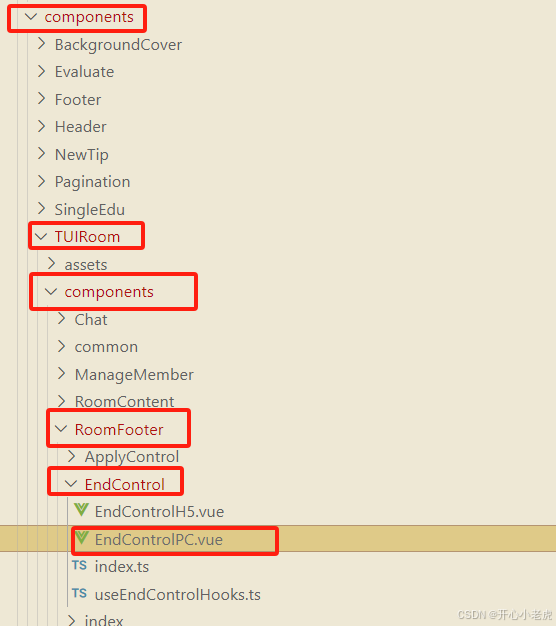Click the TS icon of index.ts
The width and height of the screenshot is (556, 626).
79,566
